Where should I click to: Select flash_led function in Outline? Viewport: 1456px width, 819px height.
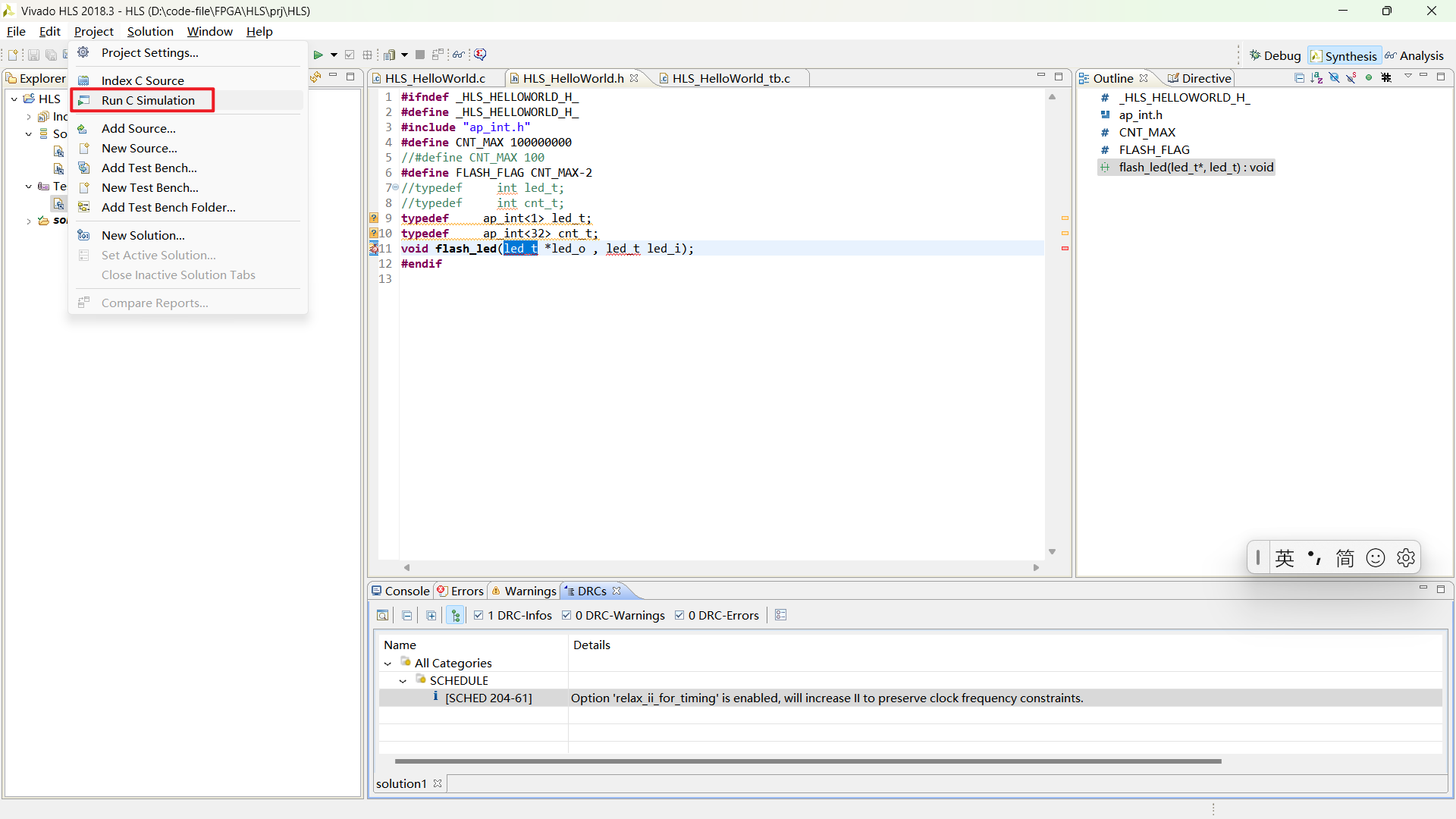1187,167
